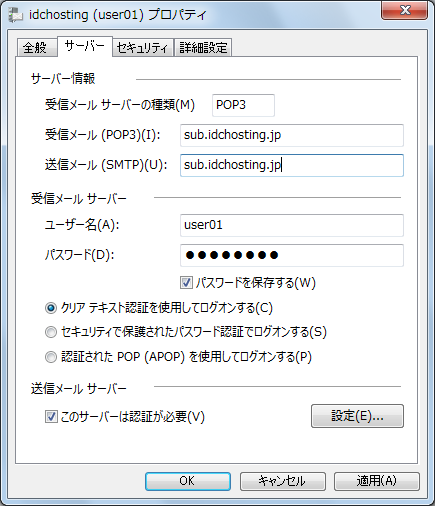Focus the パスワード input field

[292, 255]
